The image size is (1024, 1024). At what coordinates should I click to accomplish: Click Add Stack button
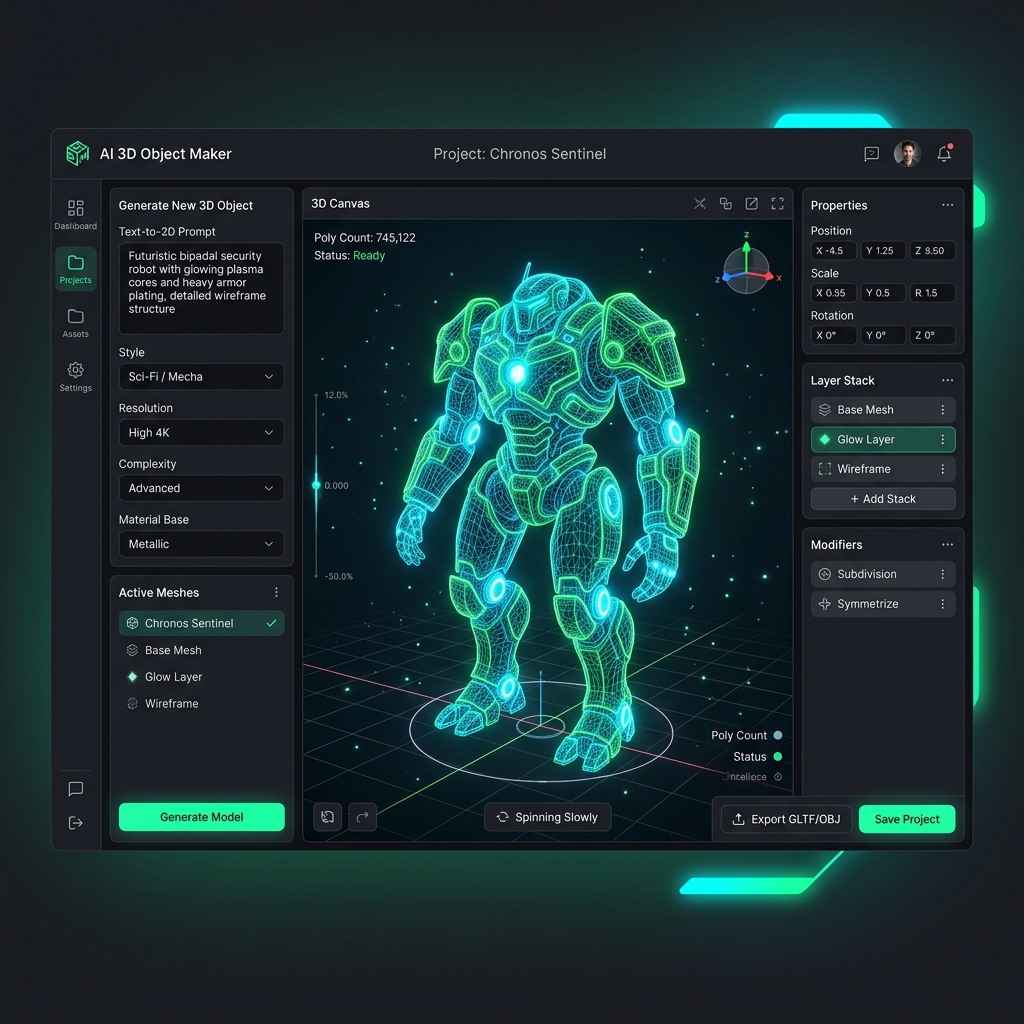pos(883,499)
